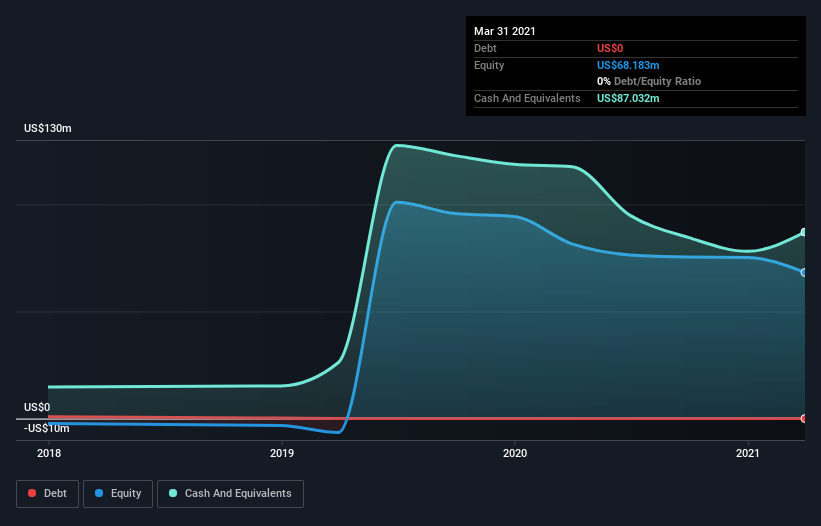Click the 2019 x-axis label
Viewport: 821px width, 526px height.
[x=282, y=453]
